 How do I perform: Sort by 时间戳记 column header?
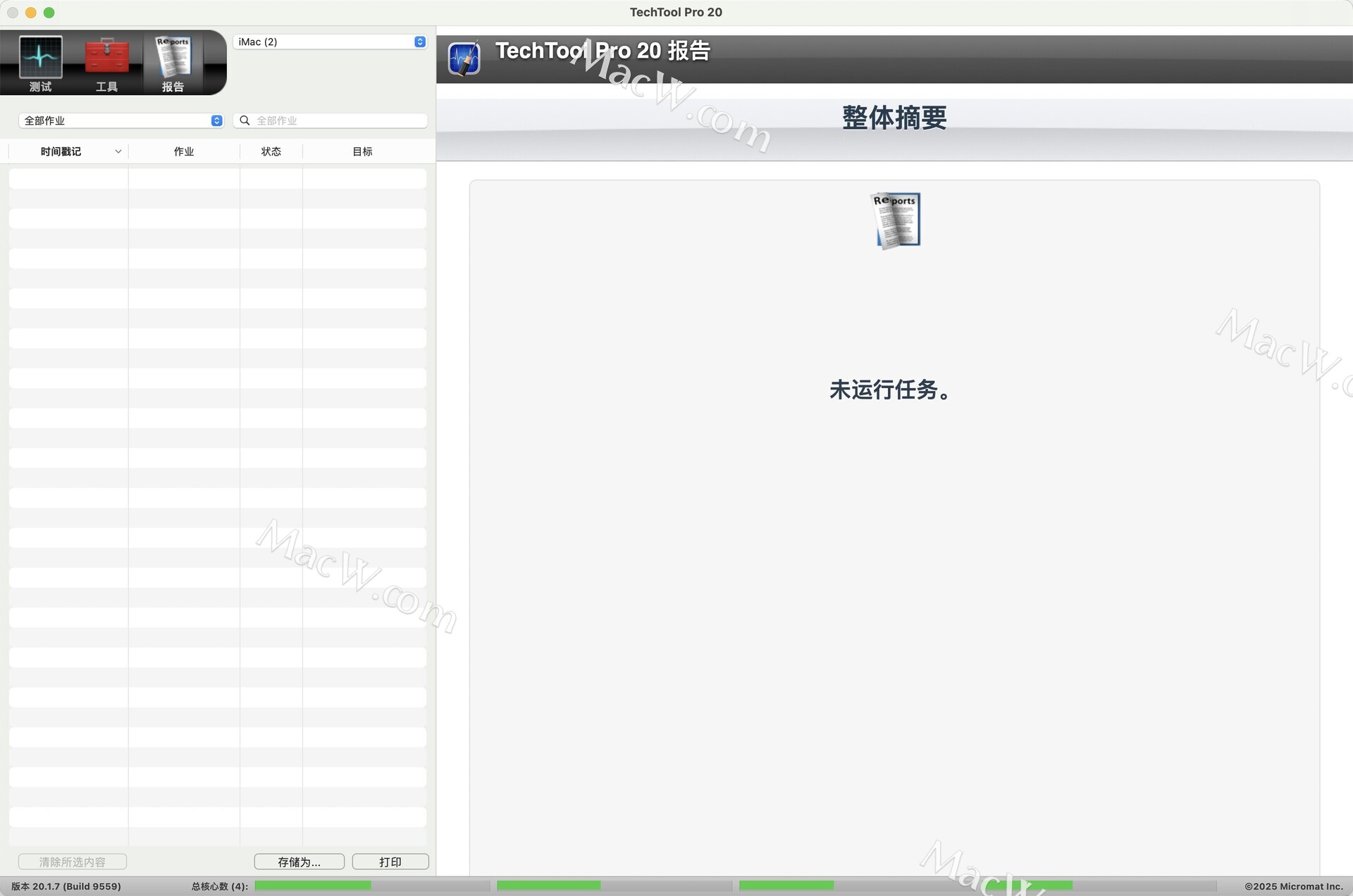[x=61, y=151]
